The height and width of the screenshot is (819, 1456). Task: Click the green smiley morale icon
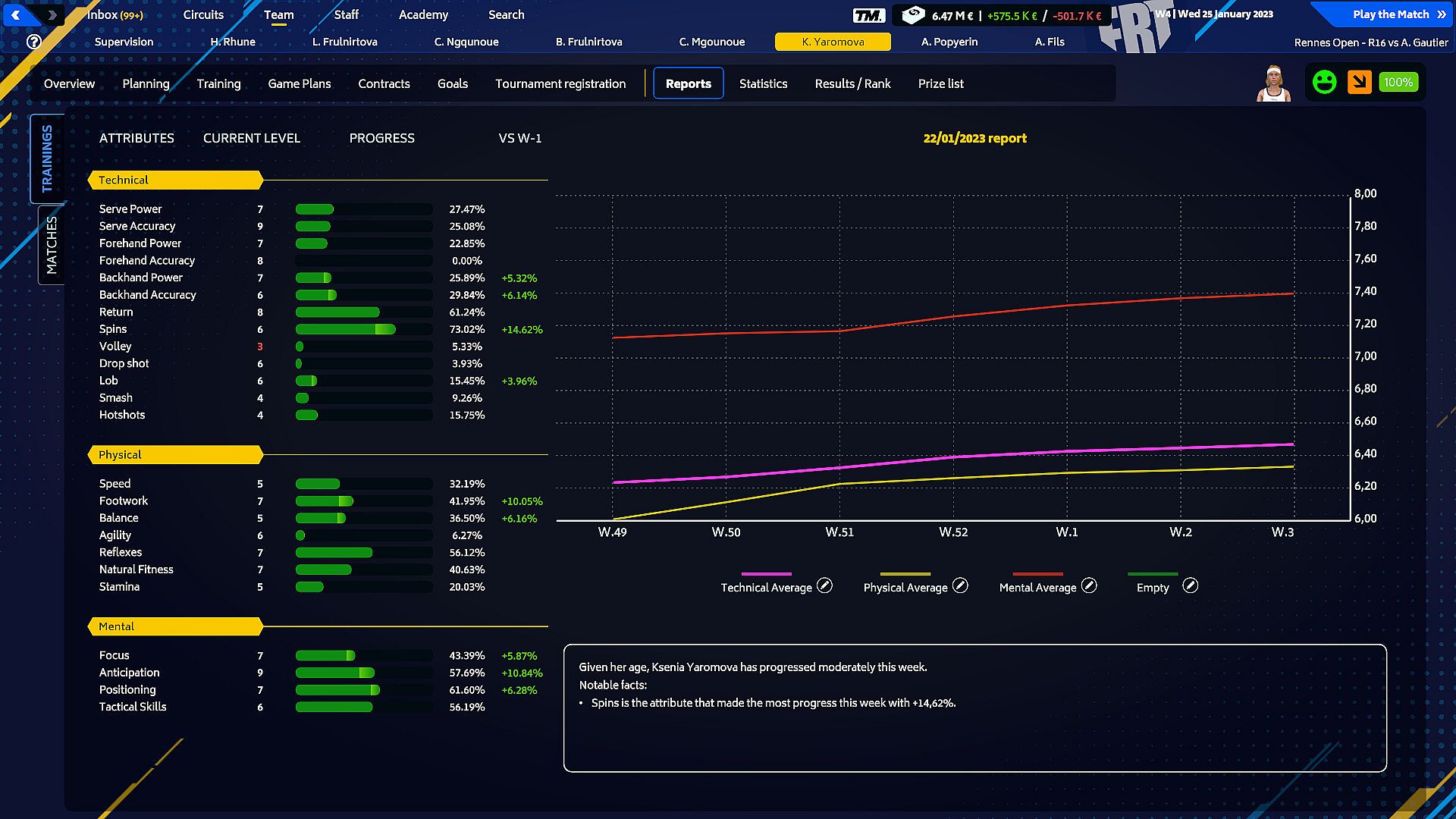(x=1324, y=82)
